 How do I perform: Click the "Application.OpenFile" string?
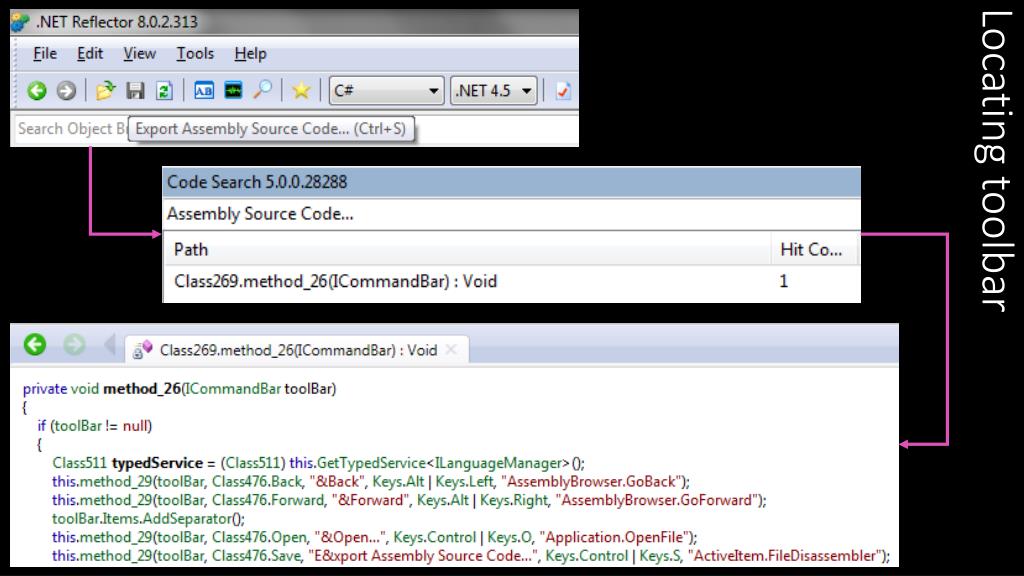click(x=615, y=537)
